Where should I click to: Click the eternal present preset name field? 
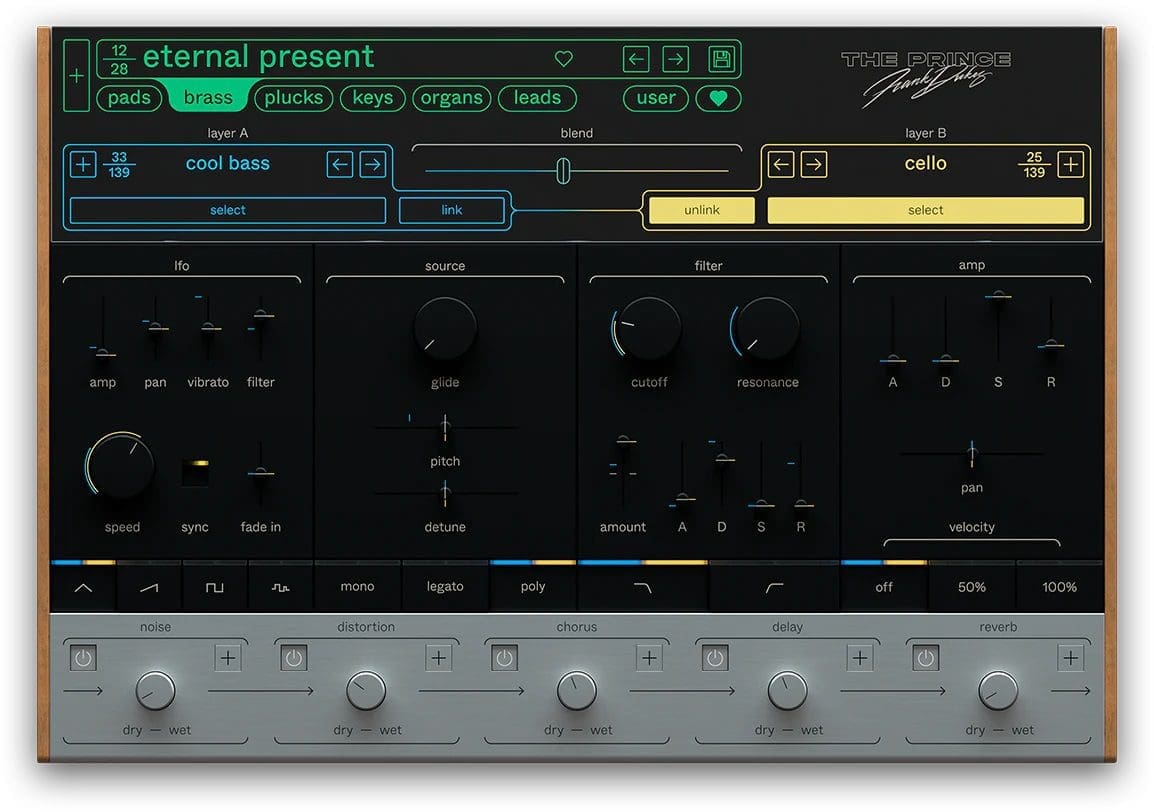(x=260, y=57)
